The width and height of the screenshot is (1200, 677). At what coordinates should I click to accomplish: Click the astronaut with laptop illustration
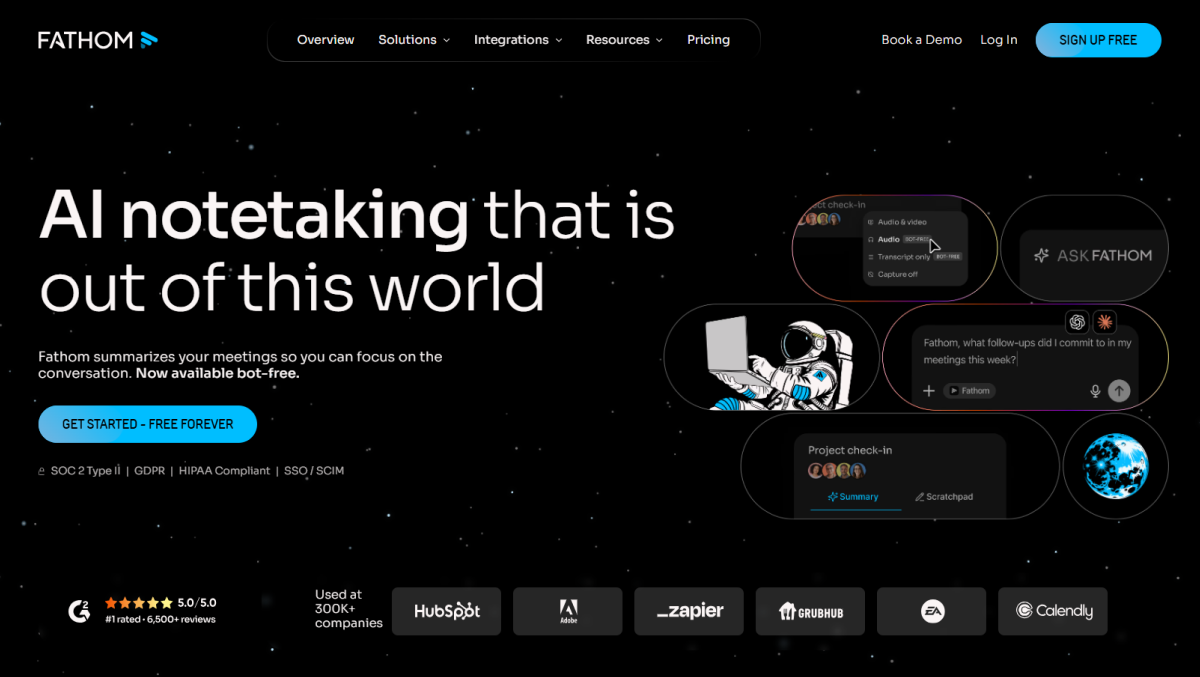point(778,363)
